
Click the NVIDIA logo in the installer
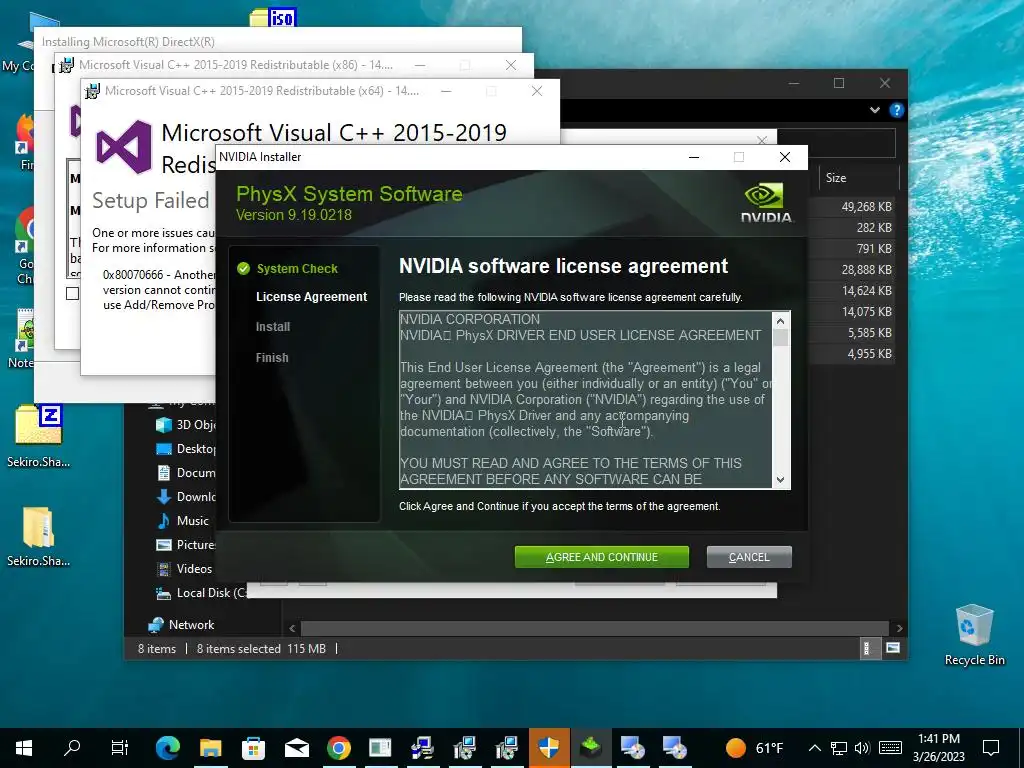[766, 203]
